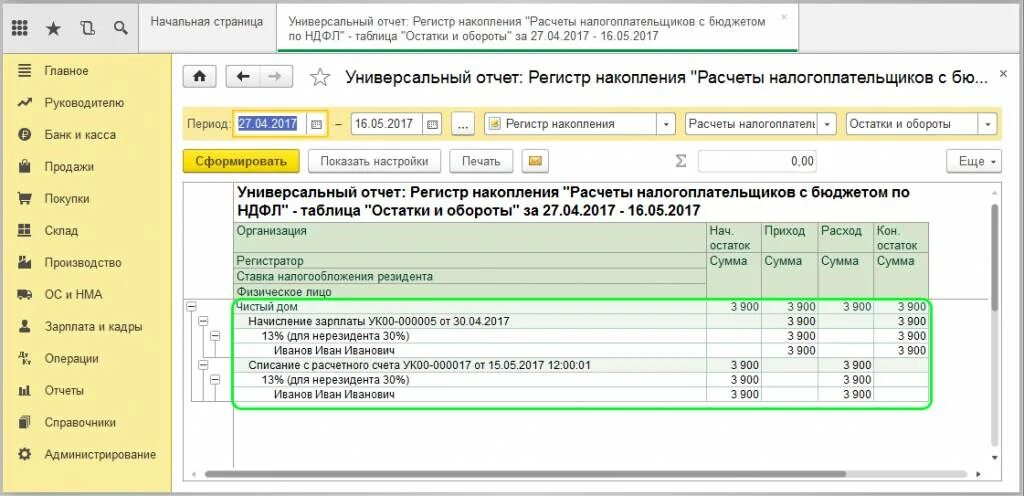The width and height of the screenshot is (1024, 496).
Task: Navigate back with left arrow button
Action: pyautogui.click(x=243, y=76)
